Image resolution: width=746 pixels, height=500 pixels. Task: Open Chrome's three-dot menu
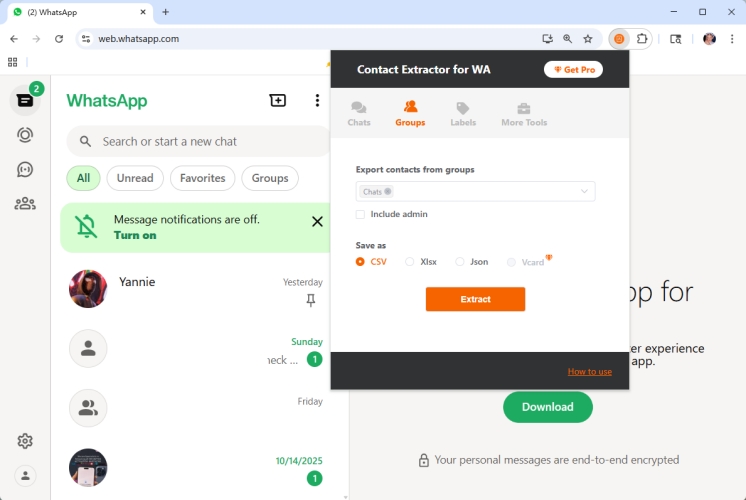[732, 39]
